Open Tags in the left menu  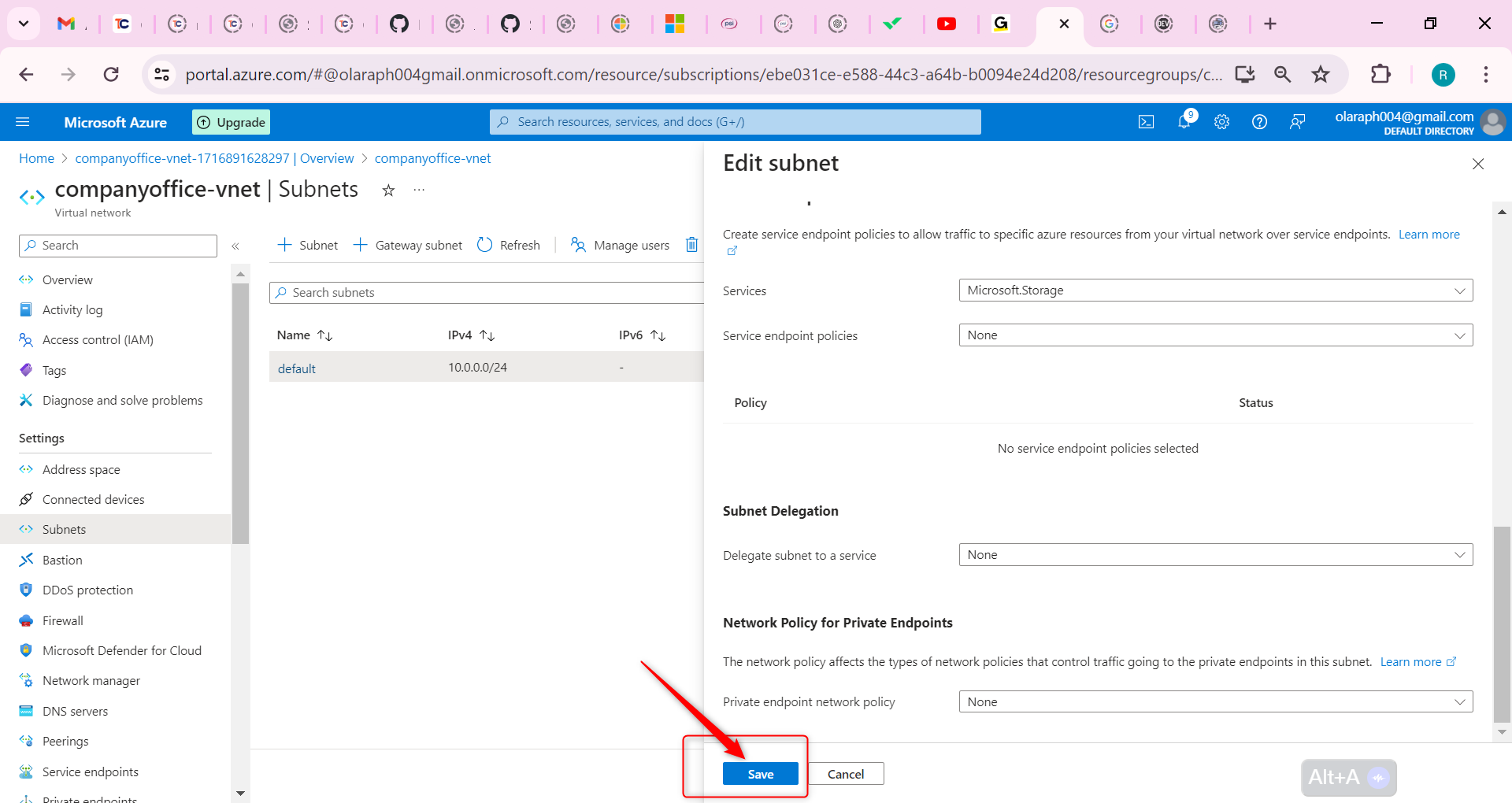click(54, 370)
